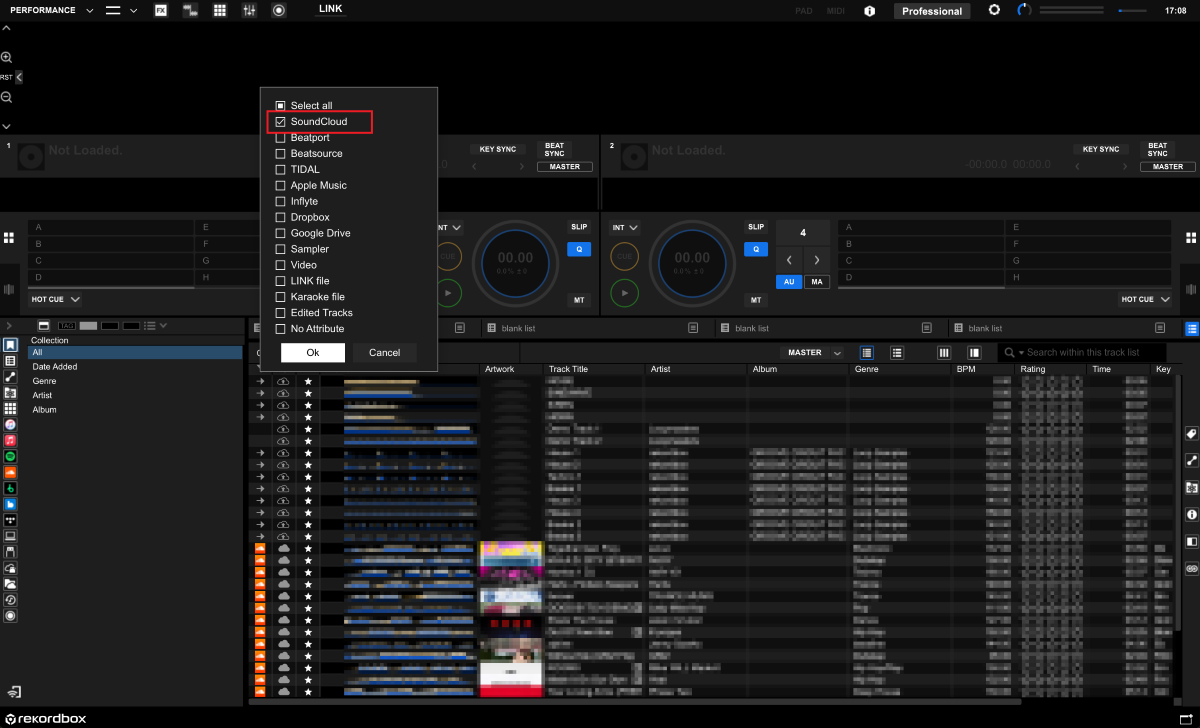Open the Beatsource source in sidebar
The image size is (1200, 728).
(10, 504)
